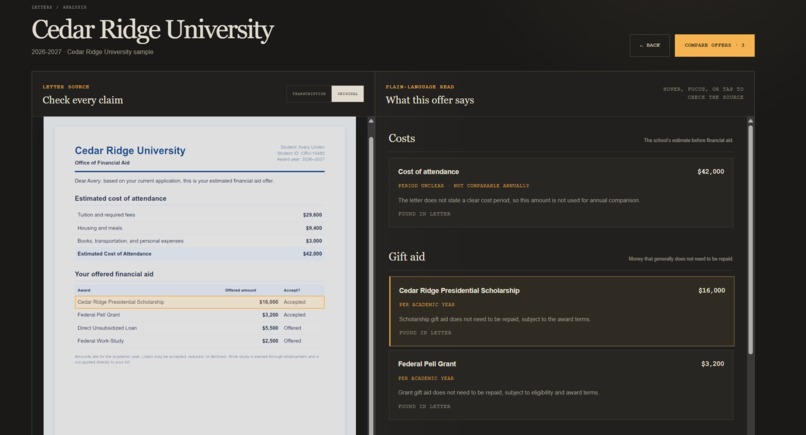Select the Cedar Ridge Presidential Scholarship card
Viewport: 806px width, 435px height.
pos(561,311)
